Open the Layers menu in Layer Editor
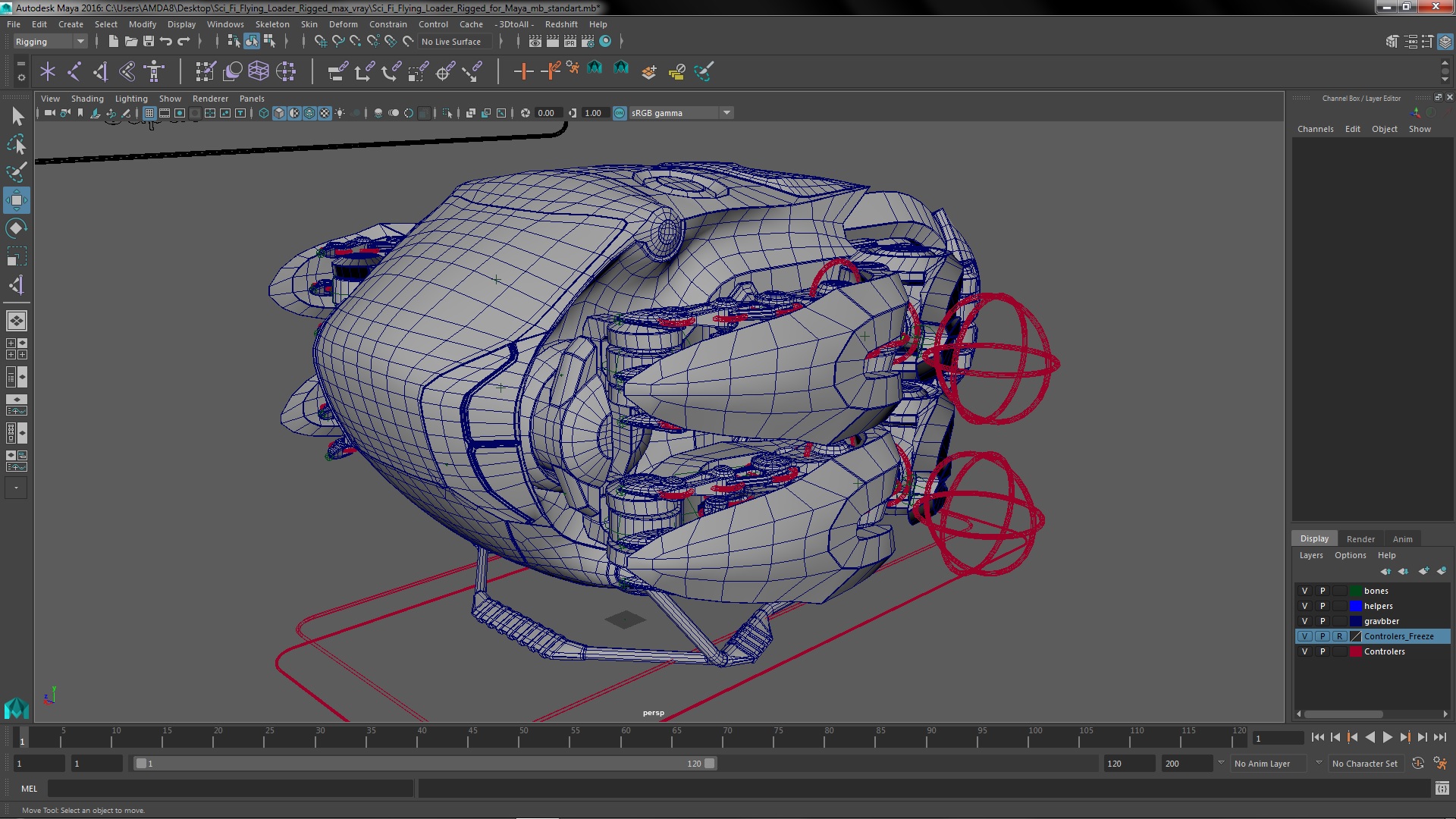1456x819 pixels. 1310,555
